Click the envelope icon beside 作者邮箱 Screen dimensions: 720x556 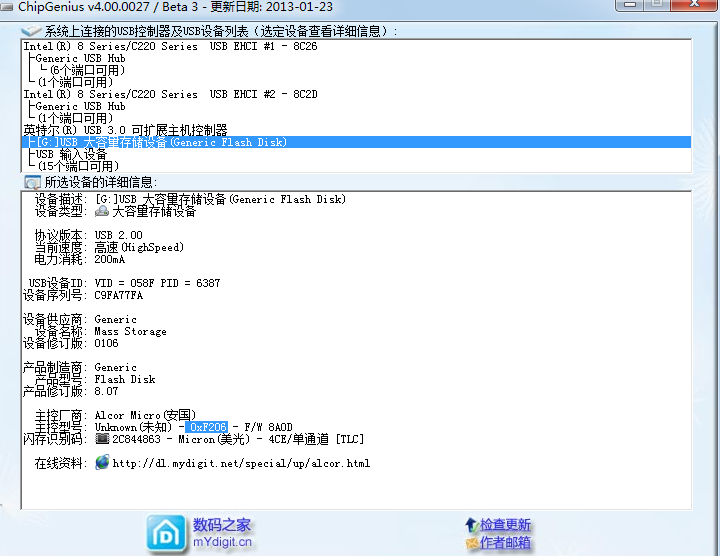472,543
